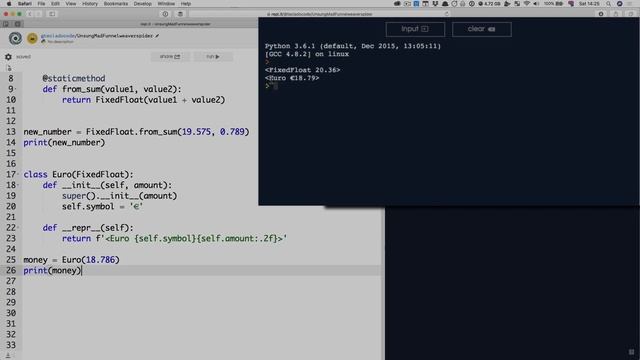Click 'class Euro(FixedFloat):' on line 17
This screenshot has width=640, height=360.
coord(78,174)
